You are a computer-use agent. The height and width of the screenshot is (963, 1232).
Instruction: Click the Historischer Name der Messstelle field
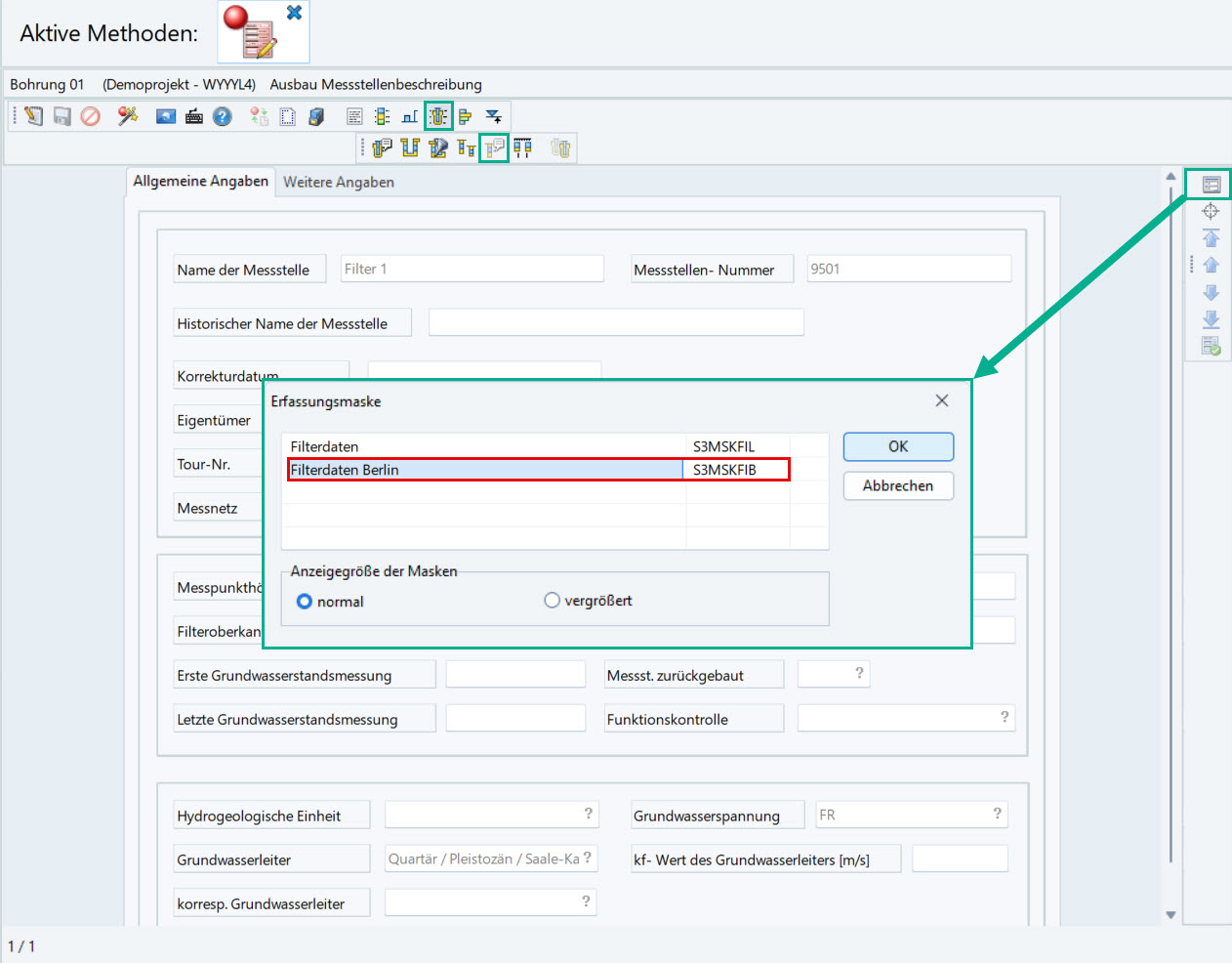coord(616,322)
